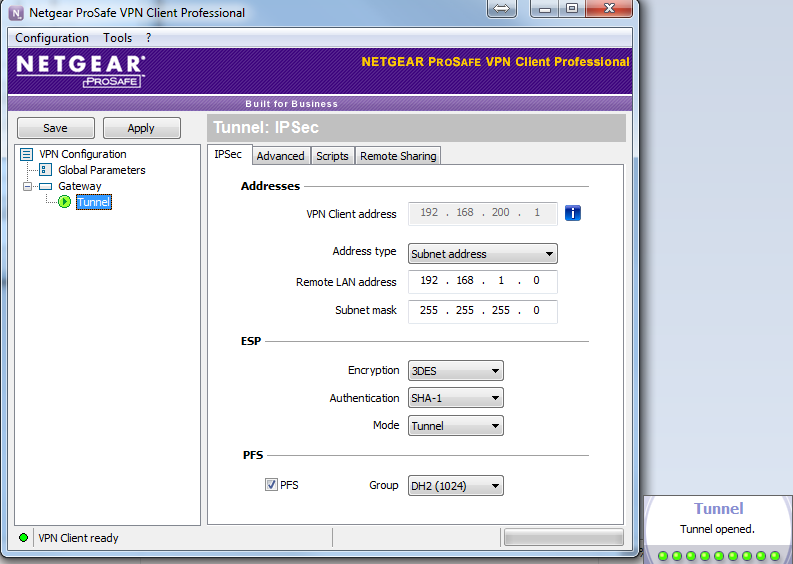The height and width of the screenshot is (564, 793).
Task: Collapse the Gateway tree node
Action: [27, 186]
